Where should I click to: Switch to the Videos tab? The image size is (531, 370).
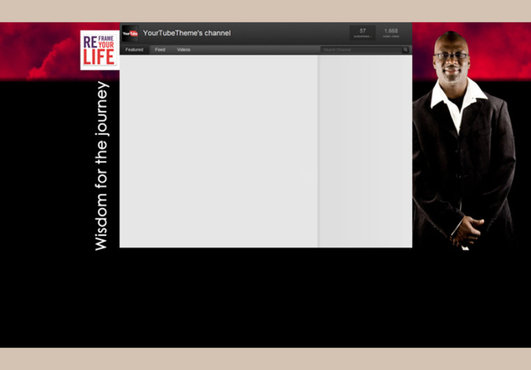coord(184,50)
